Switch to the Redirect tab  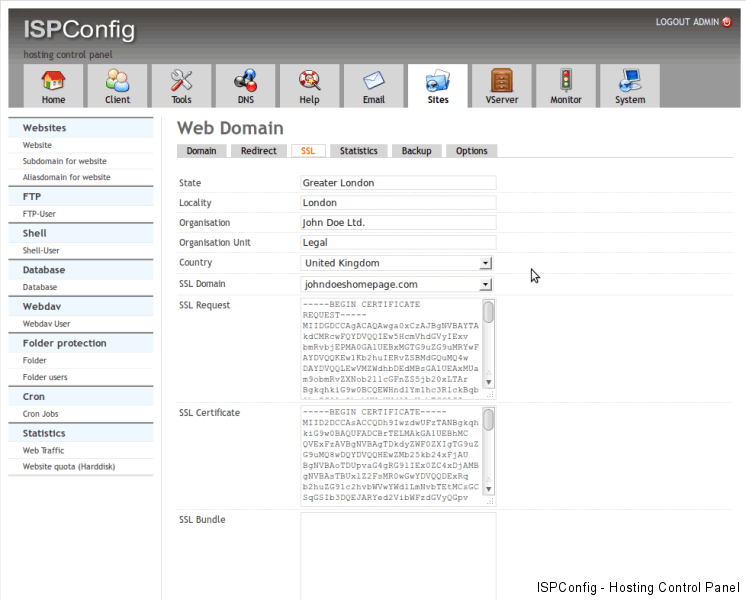click(258, 151)
